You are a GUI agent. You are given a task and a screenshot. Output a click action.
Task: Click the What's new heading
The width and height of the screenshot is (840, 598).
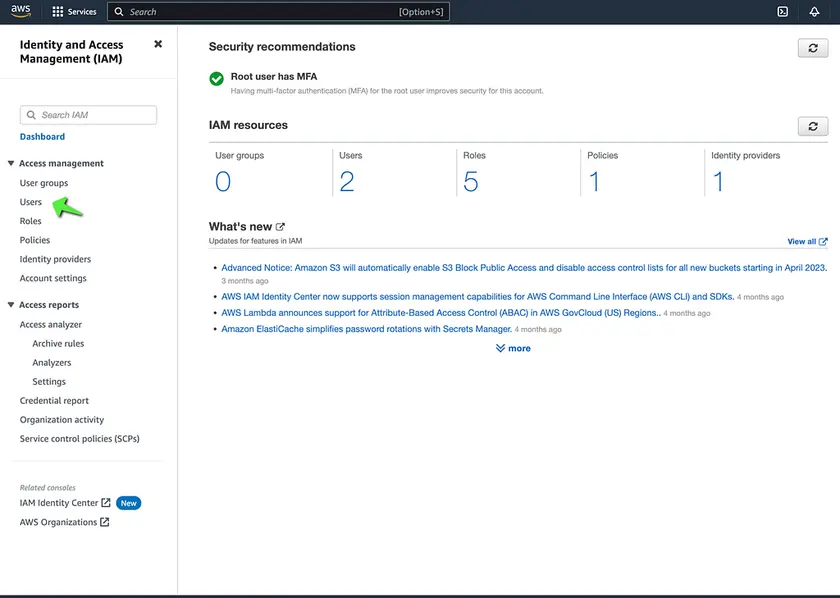coord(240,227)
